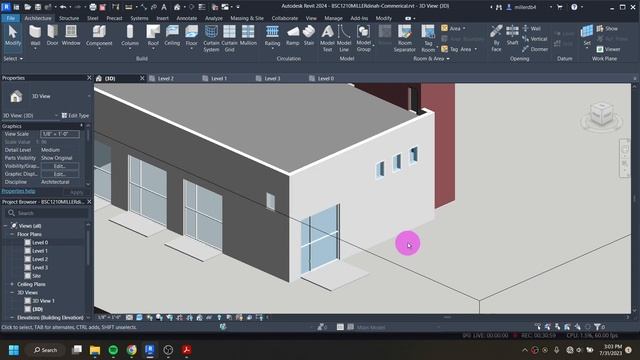Close the Project Browser panel
This screenshot has width=640, height=360.
pyautogui.click(x=89, y=202)
